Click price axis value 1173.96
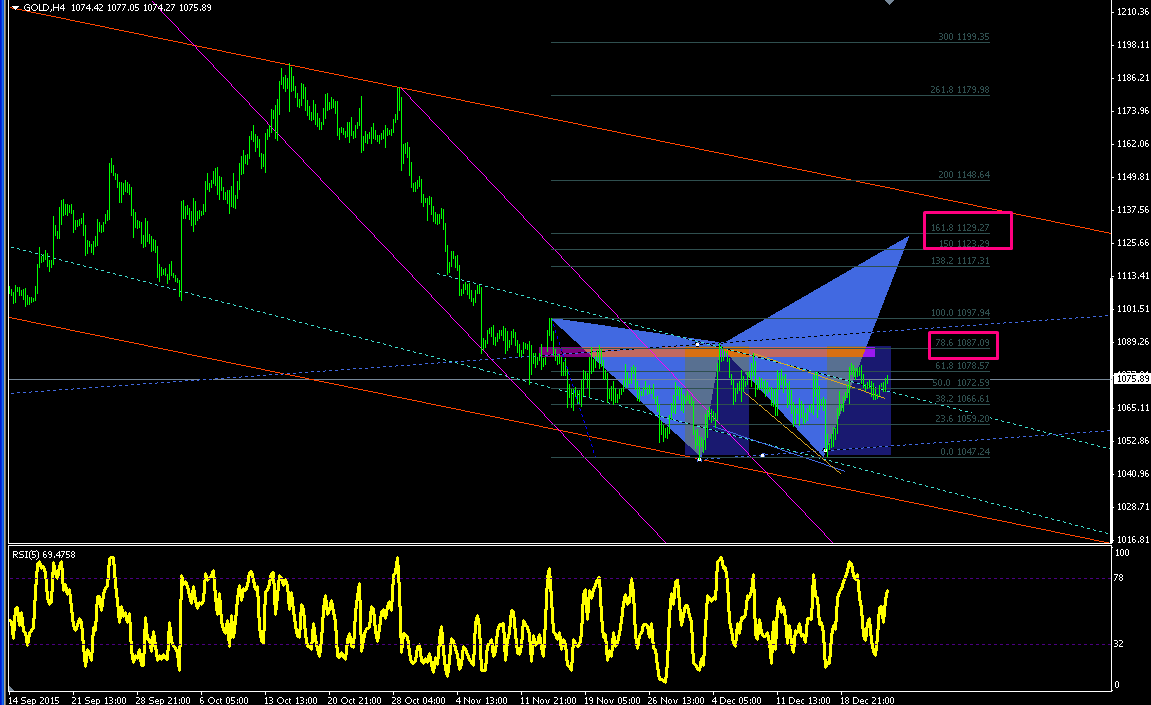The width and height of the screenshot is (1151, 705). tap(1133, 111)
